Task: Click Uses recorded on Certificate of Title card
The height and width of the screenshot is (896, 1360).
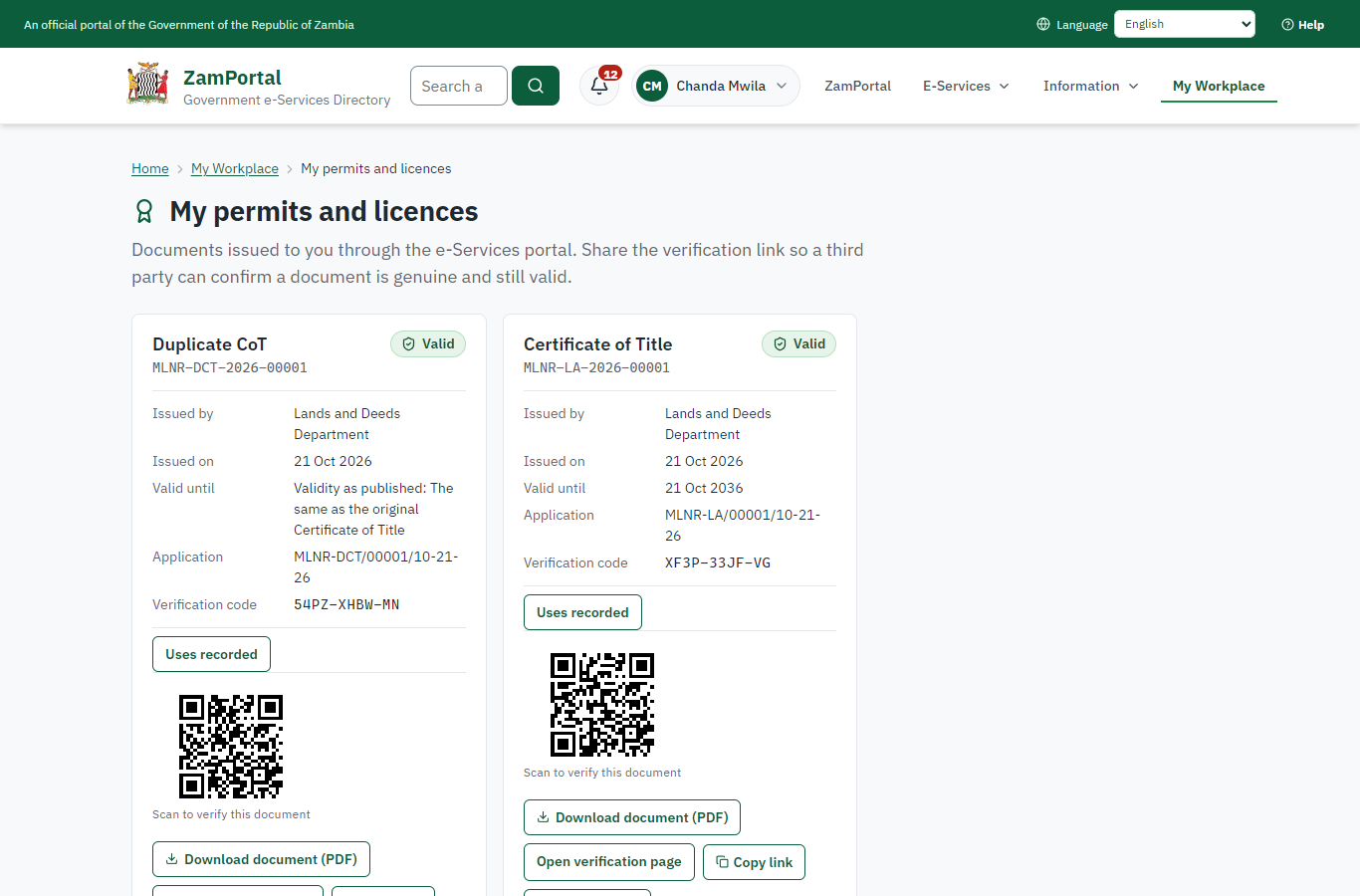Action: (x=582, y=612)
